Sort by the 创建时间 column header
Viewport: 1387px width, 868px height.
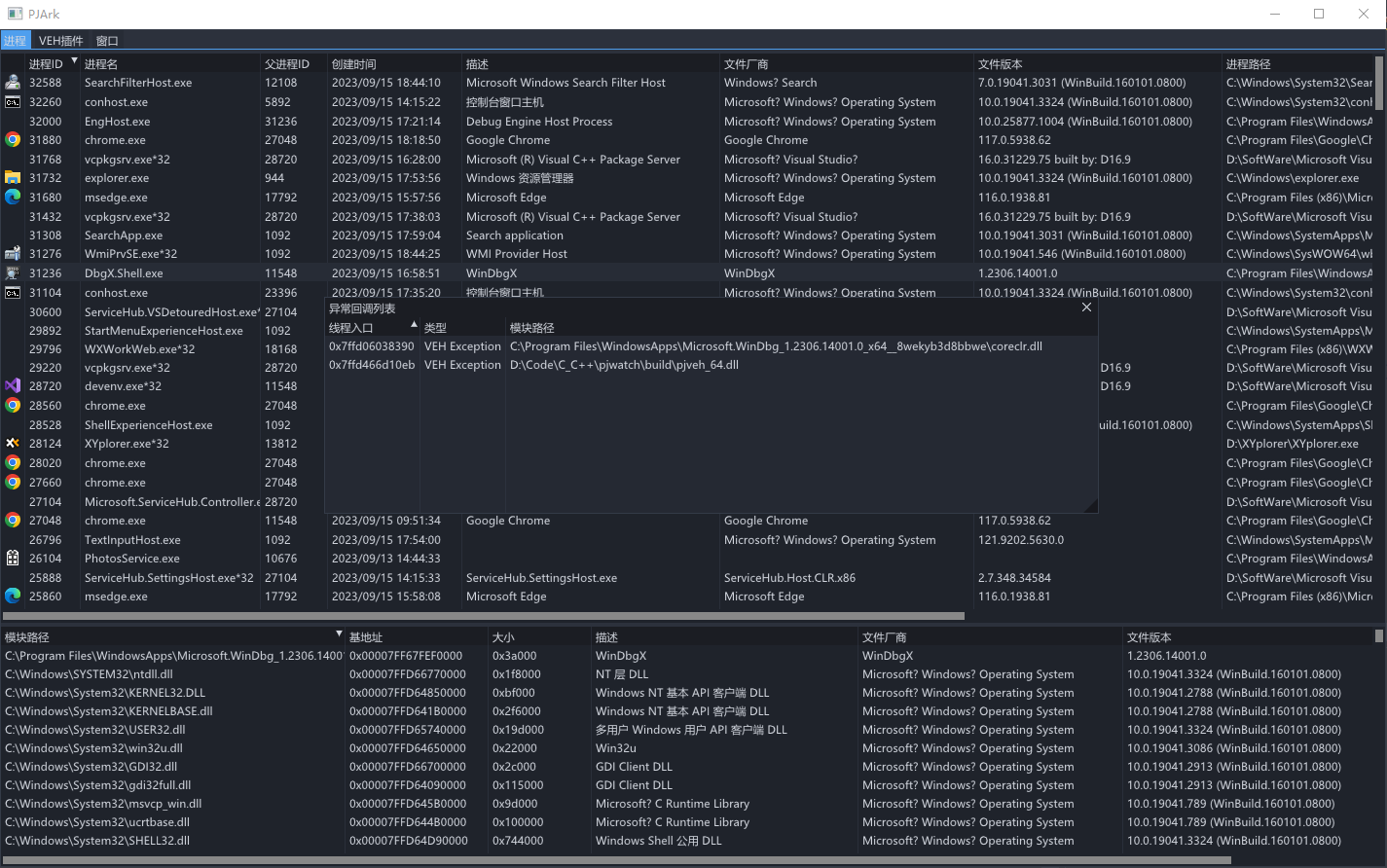coord(394,64)
